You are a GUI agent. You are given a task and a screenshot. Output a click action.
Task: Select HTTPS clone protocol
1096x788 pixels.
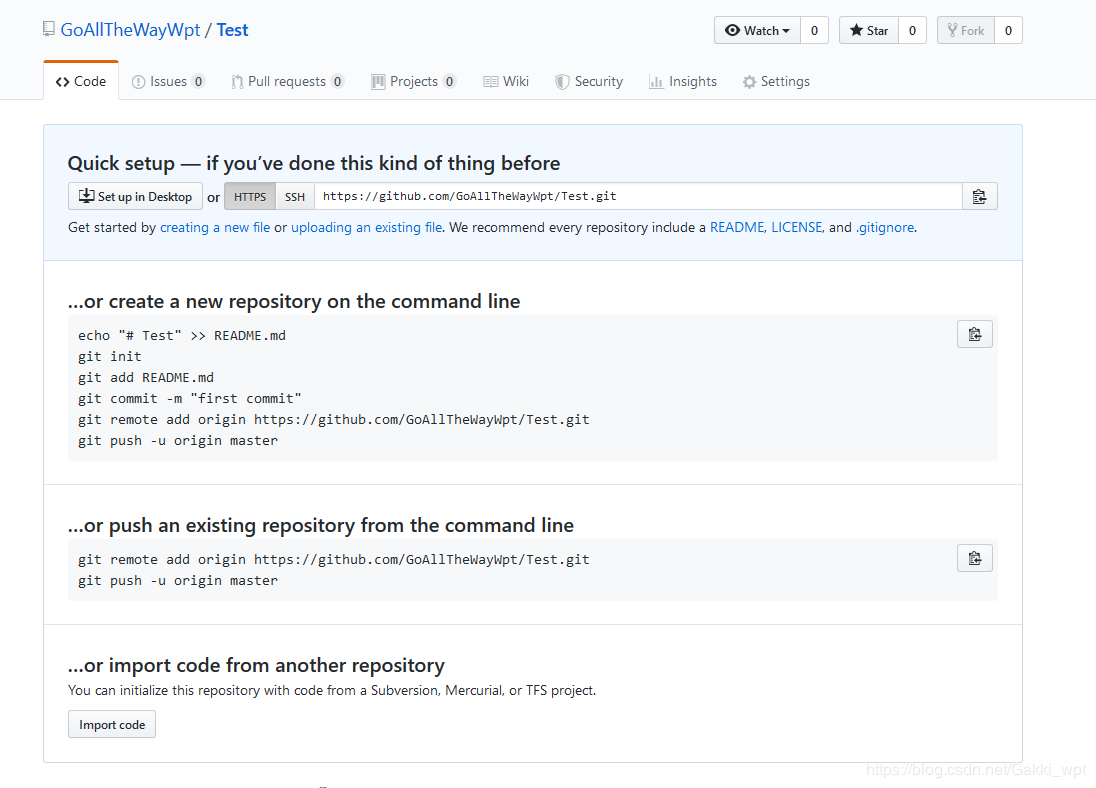[x=250, y=197]
